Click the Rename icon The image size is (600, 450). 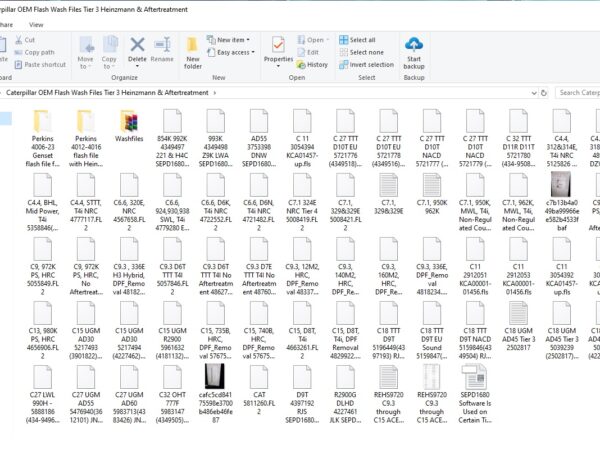point(162,45)
